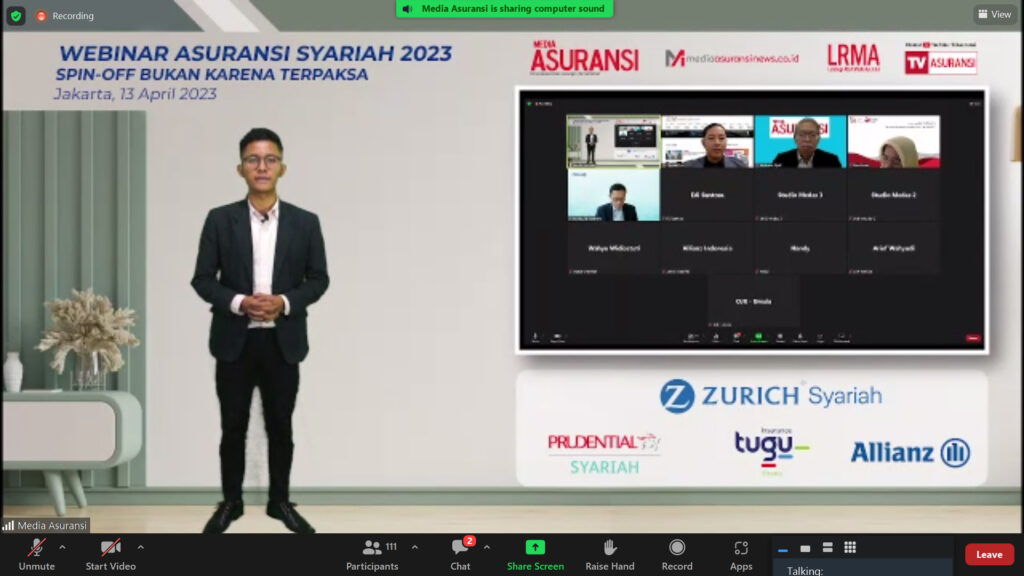This screenshot has height=576, width=1024.
Task: Open the View layout menu
Action: pos(995,14)
